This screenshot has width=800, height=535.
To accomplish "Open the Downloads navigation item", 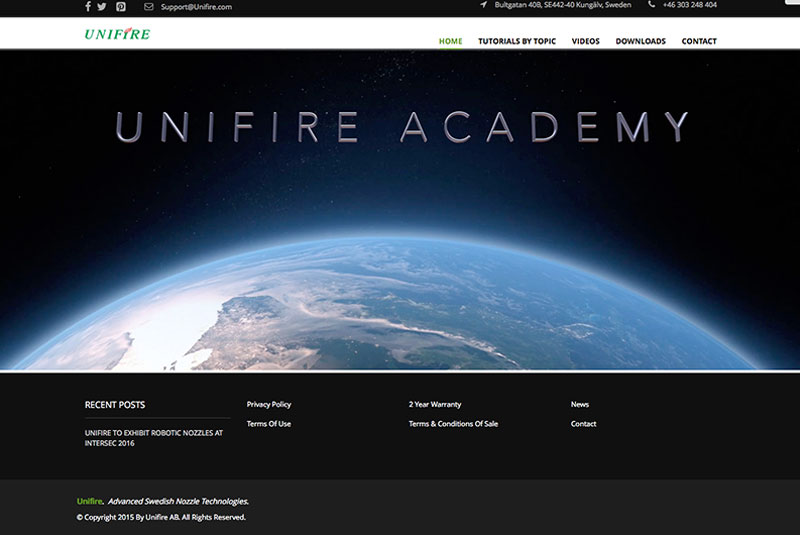I will [640, 41].
